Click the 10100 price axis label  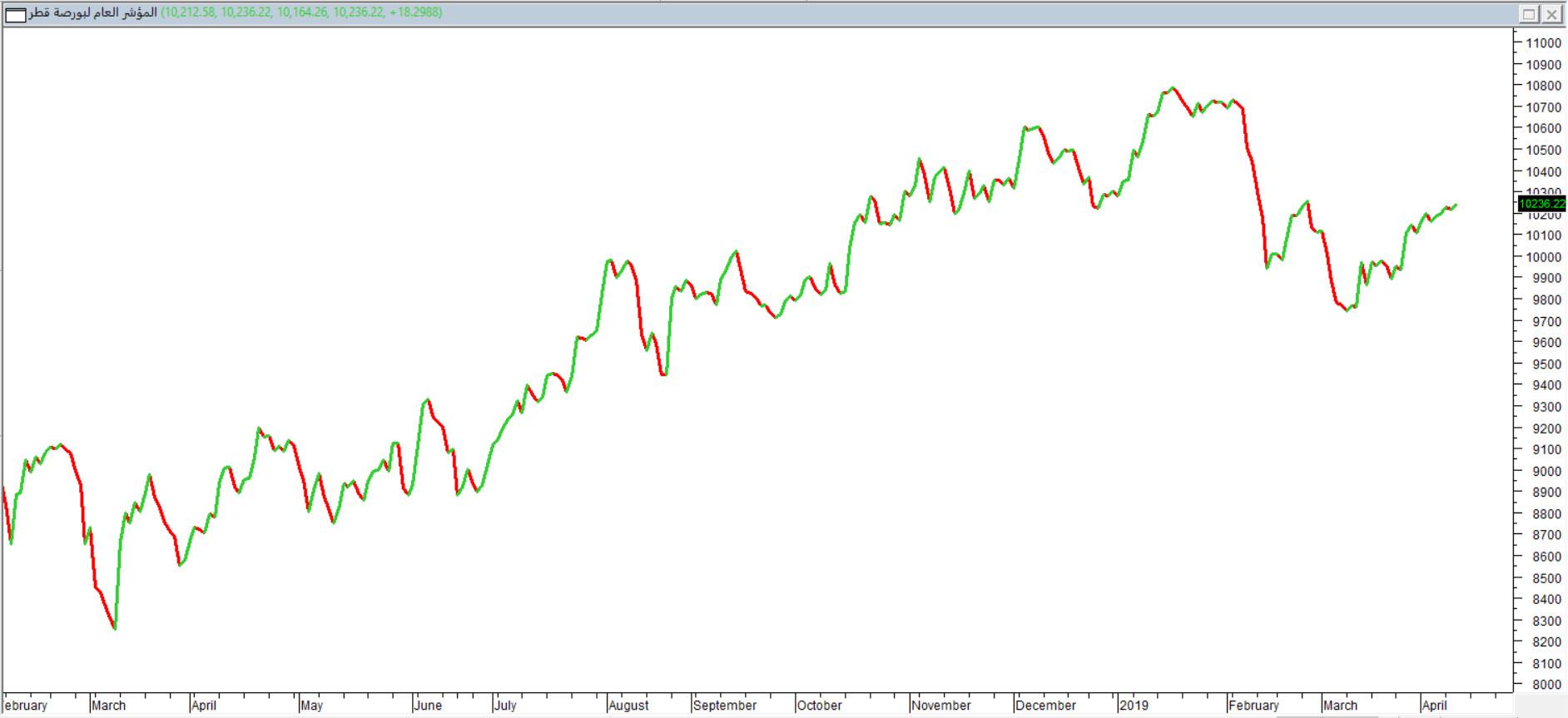tap(1543, 235)
